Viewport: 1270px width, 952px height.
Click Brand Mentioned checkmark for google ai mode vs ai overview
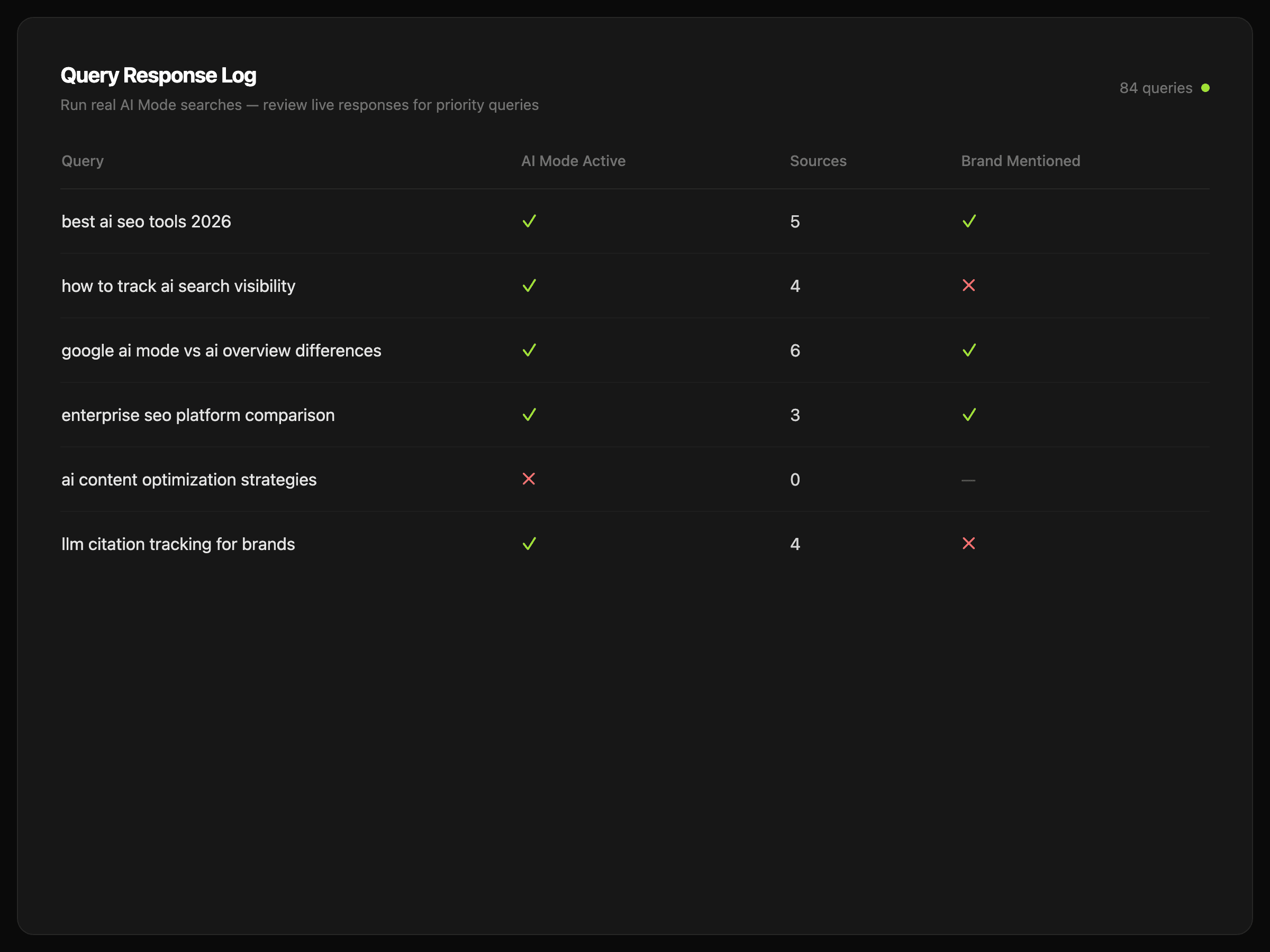click(968, 350)
